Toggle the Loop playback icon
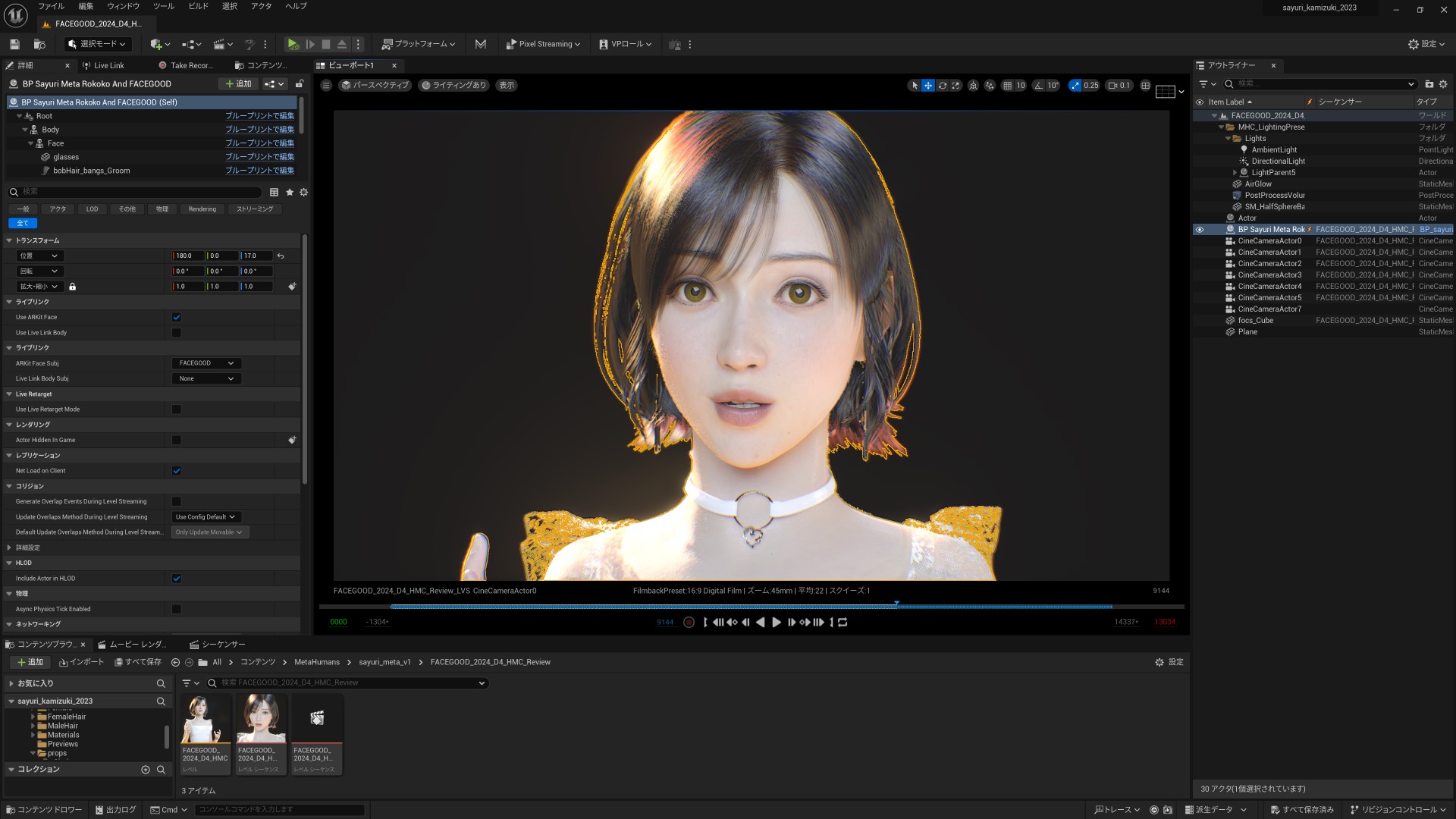This screenshot has height=819, width=1456. 843,623
